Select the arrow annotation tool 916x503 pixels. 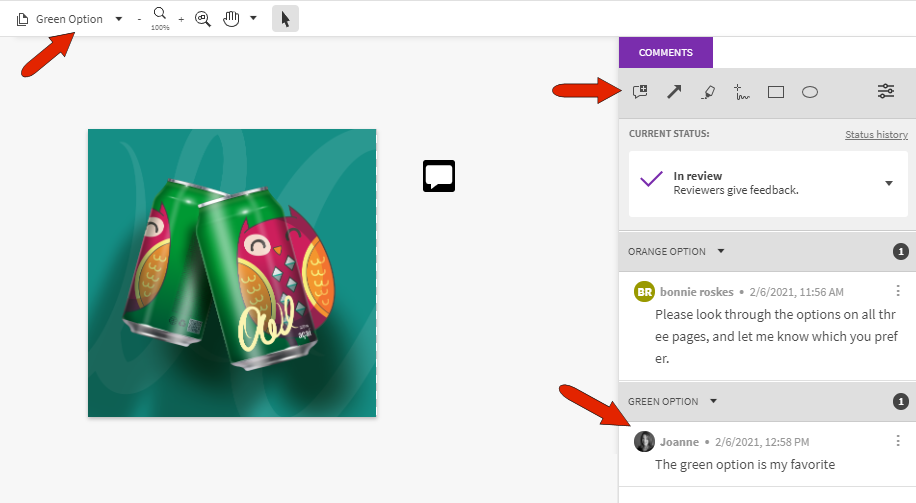674,92
